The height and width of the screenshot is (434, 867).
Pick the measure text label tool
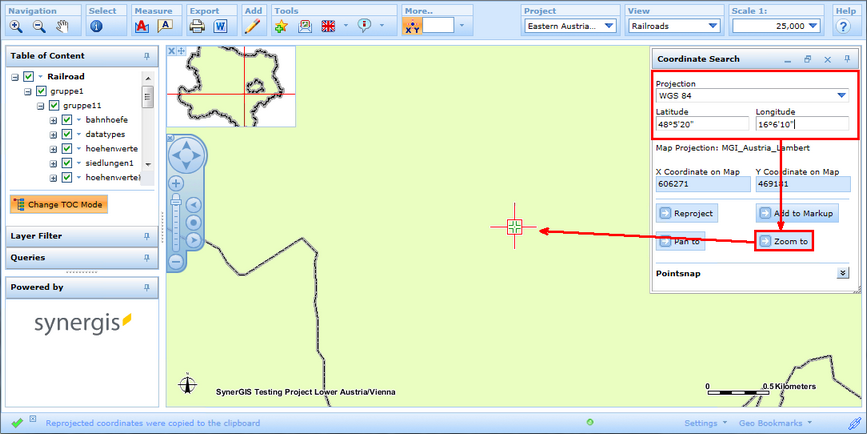tap(165, 26)
